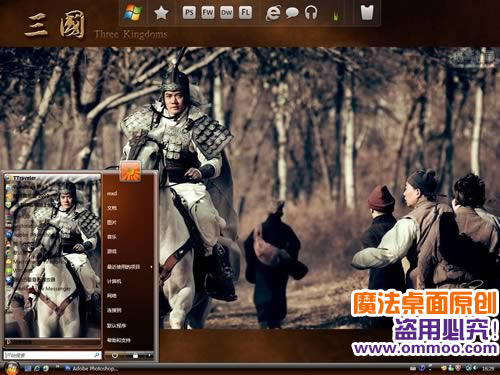
Task: Click the power button in Start menu
Action: [115, 356]
